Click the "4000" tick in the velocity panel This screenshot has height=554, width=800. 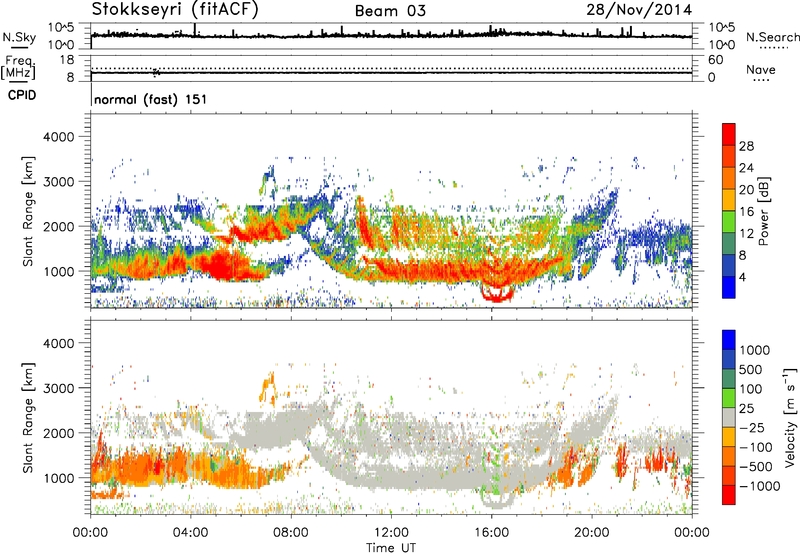coord(58,343)
